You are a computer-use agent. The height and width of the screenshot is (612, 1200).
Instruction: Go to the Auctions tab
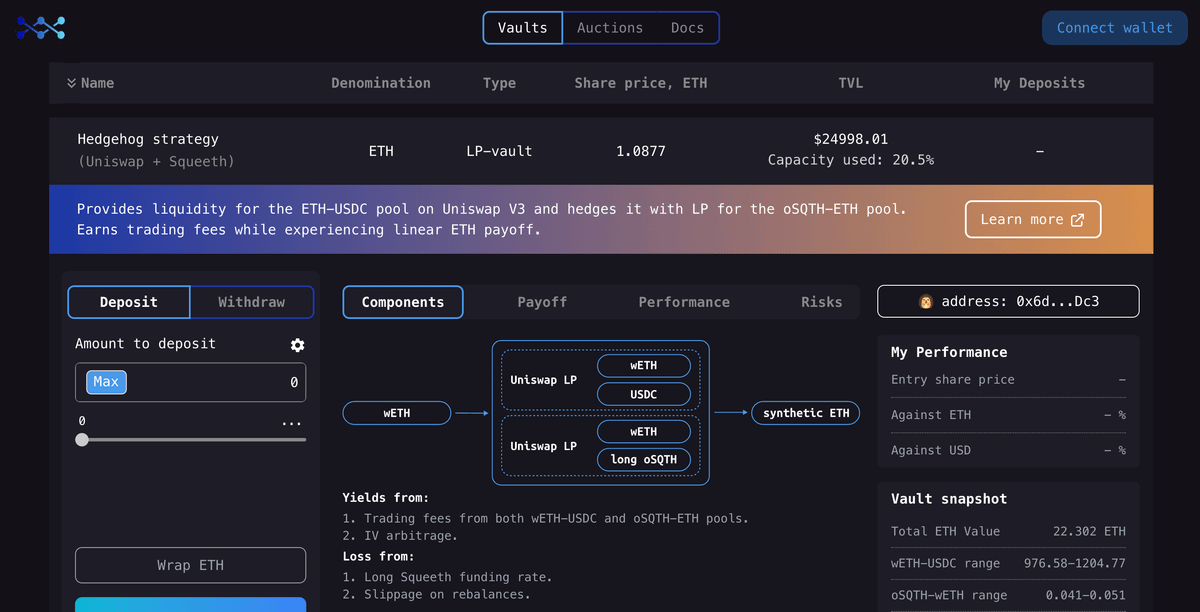point(610,28)
